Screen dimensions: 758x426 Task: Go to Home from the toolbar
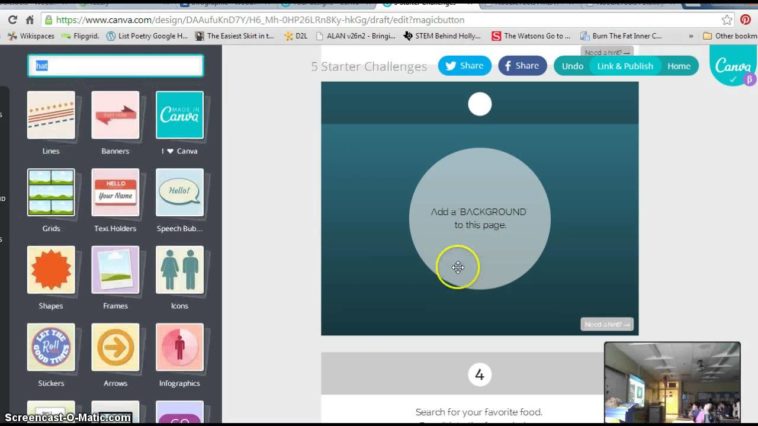click(x=679, y=66)
